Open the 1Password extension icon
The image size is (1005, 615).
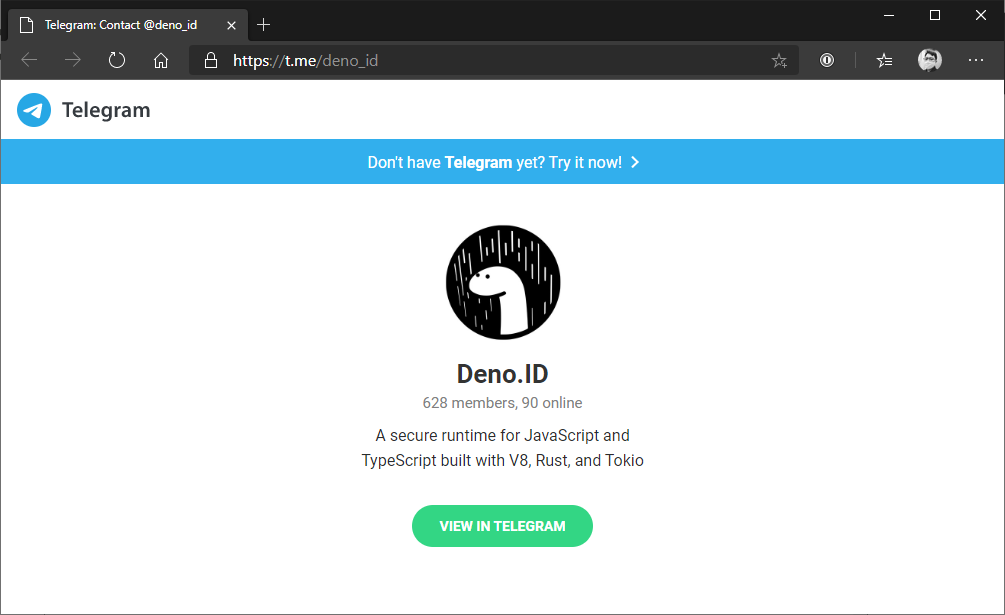click(x=827, y=60)
